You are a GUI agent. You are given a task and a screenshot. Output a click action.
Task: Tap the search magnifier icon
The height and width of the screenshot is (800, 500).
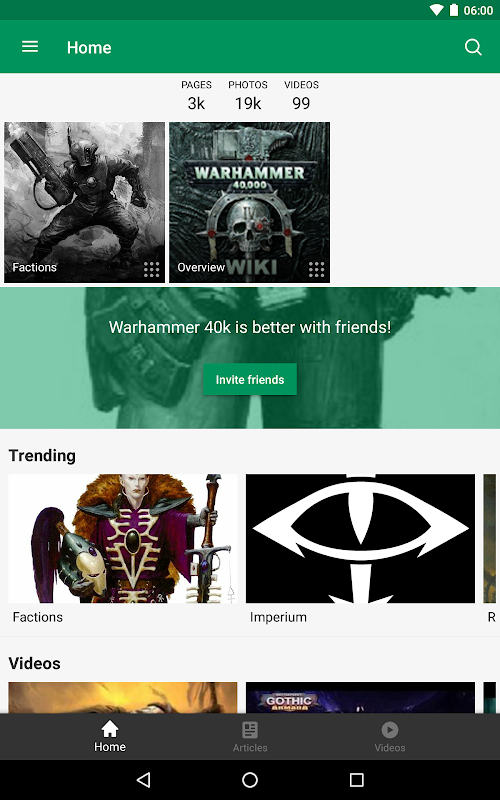pyautogui.click(x=473, y=47)
